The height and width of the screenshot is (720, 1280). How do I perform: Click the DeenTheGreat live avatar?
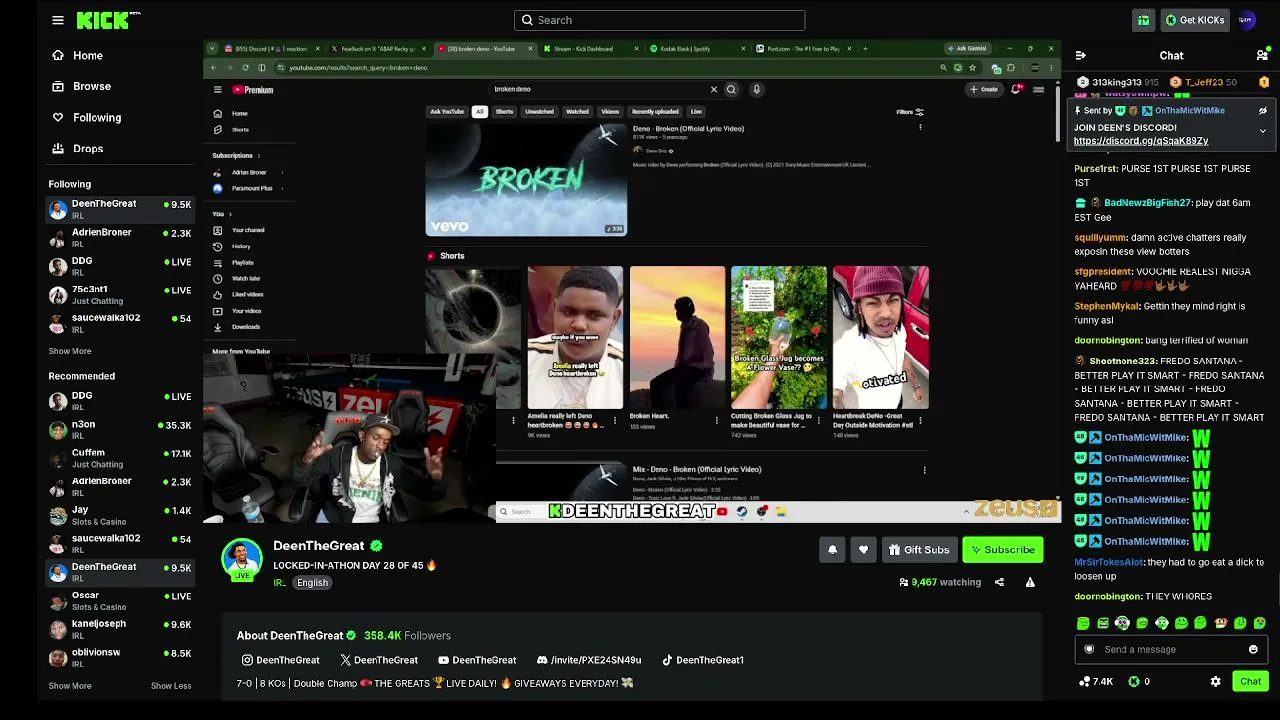click(x=242, y=559)
